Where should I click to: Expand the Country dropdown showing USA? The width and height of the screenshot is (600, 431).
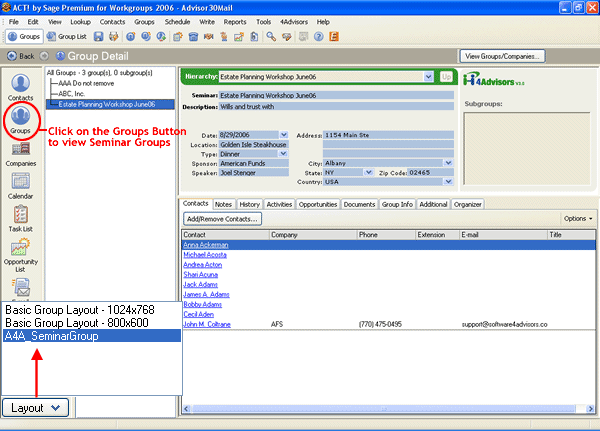448,182
